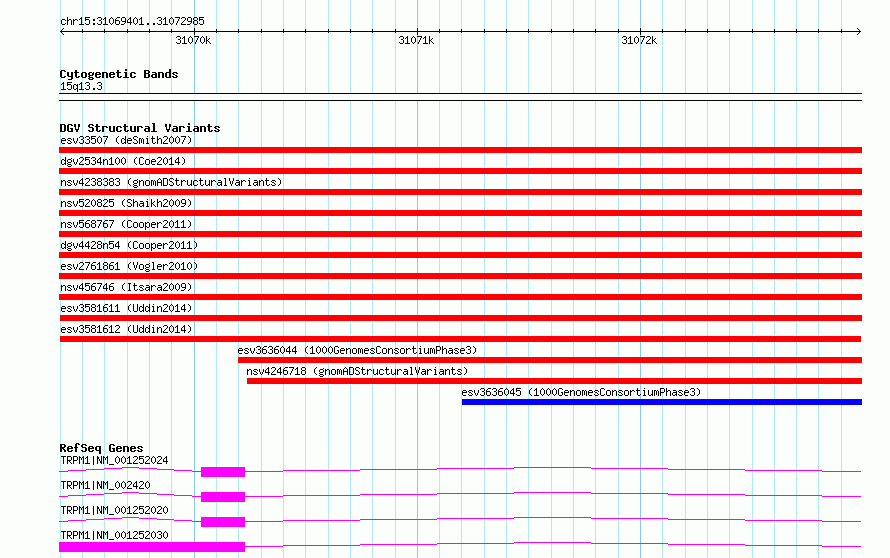Screen dimensions: 890x558
Task: Open TRPM1|NM_001252030 transcript
Action: click(x=114, y=535)
